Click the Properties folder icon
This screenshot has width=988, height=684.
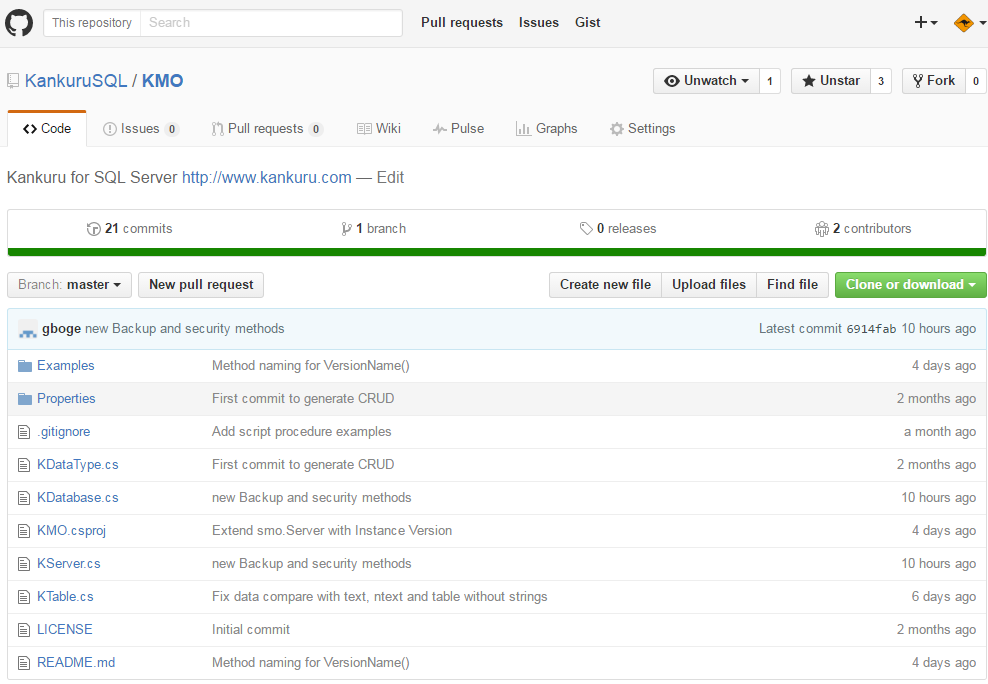pos(25,399)
